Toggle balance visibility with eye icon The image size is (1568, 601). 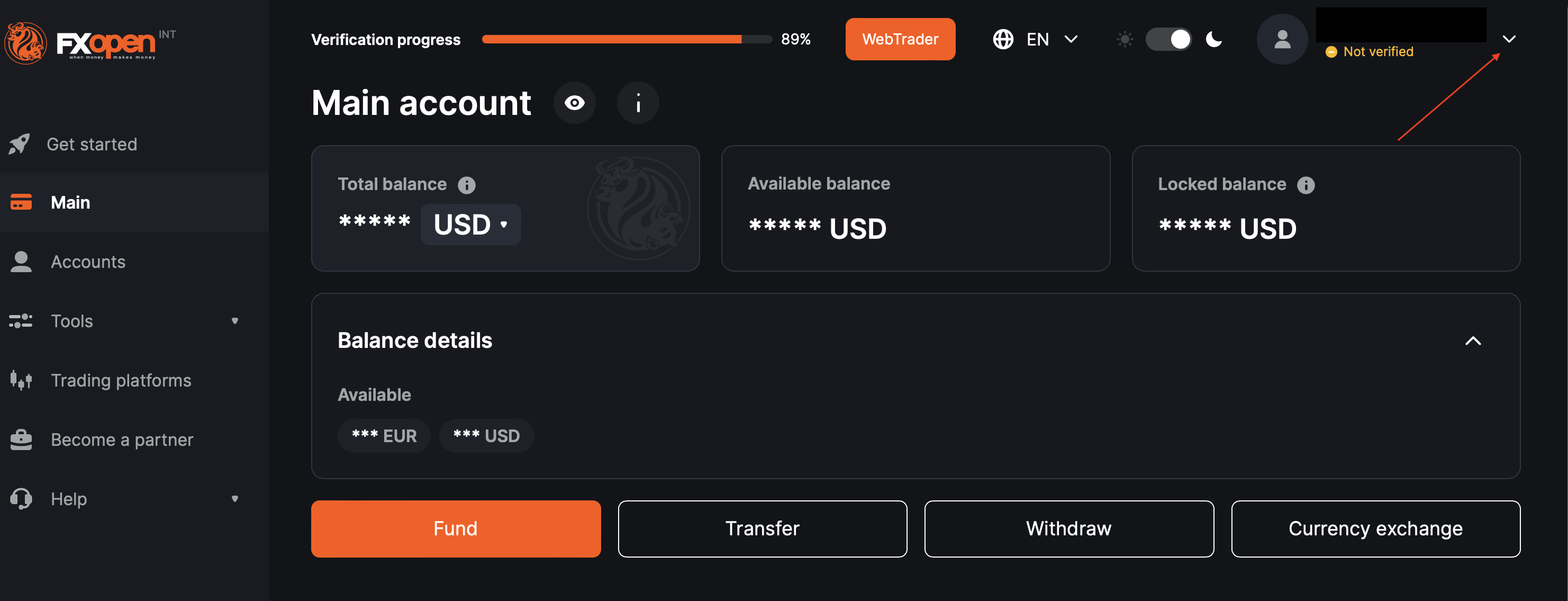(x=574, y=103)
